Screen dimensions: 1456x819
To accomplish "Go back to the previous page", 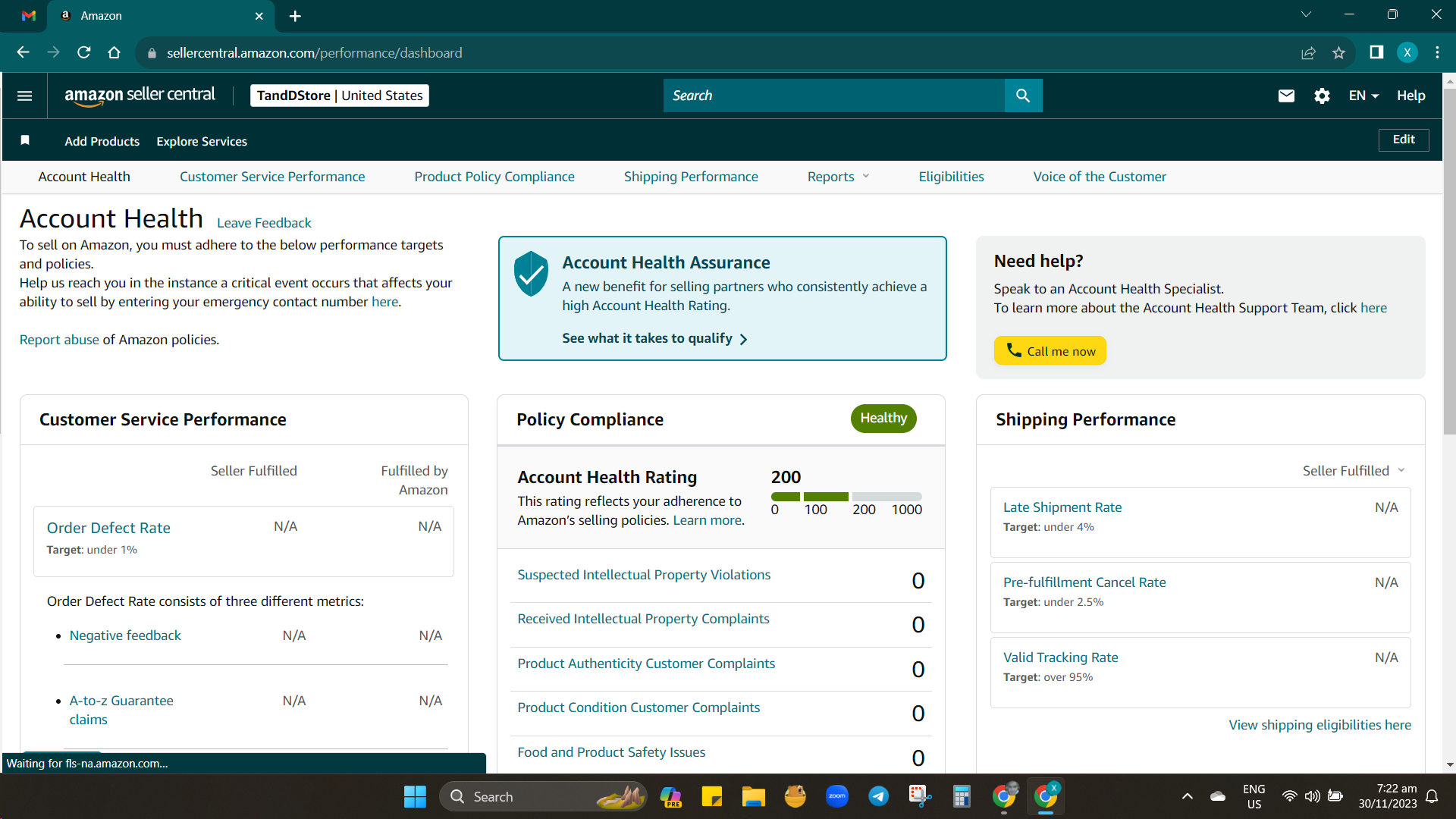I will click(23, 52).
